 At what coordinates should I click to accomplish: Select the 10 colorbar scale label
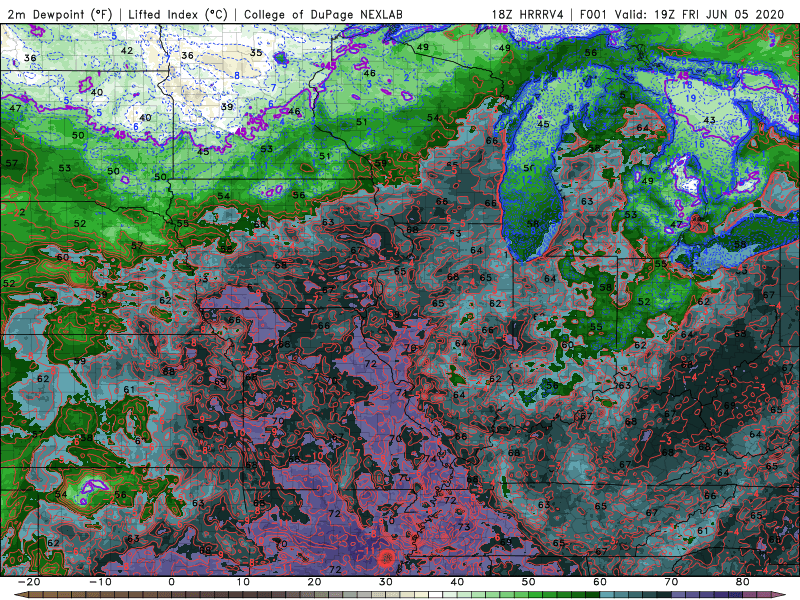pos(243,582)
